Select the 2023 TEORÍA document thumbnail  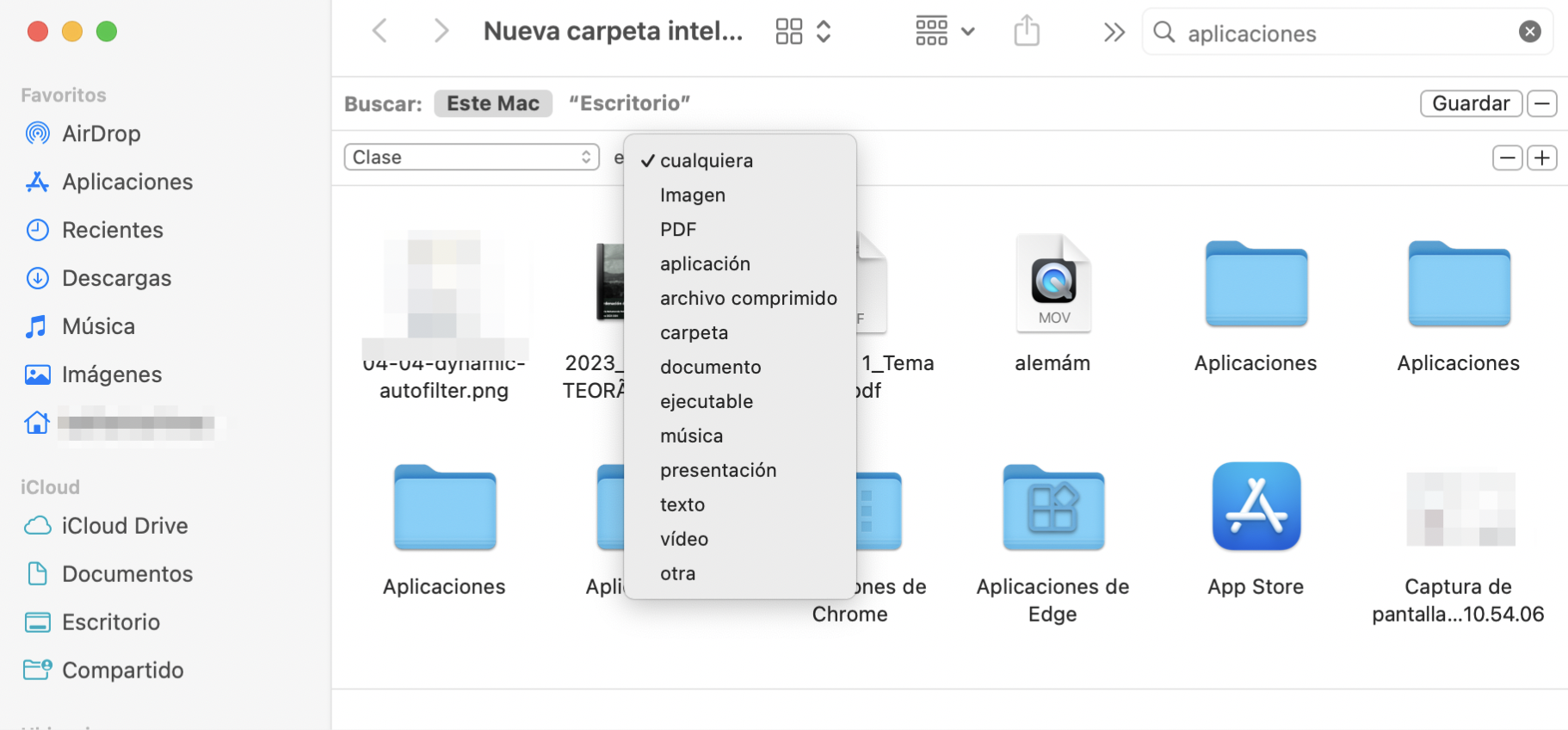610,281
